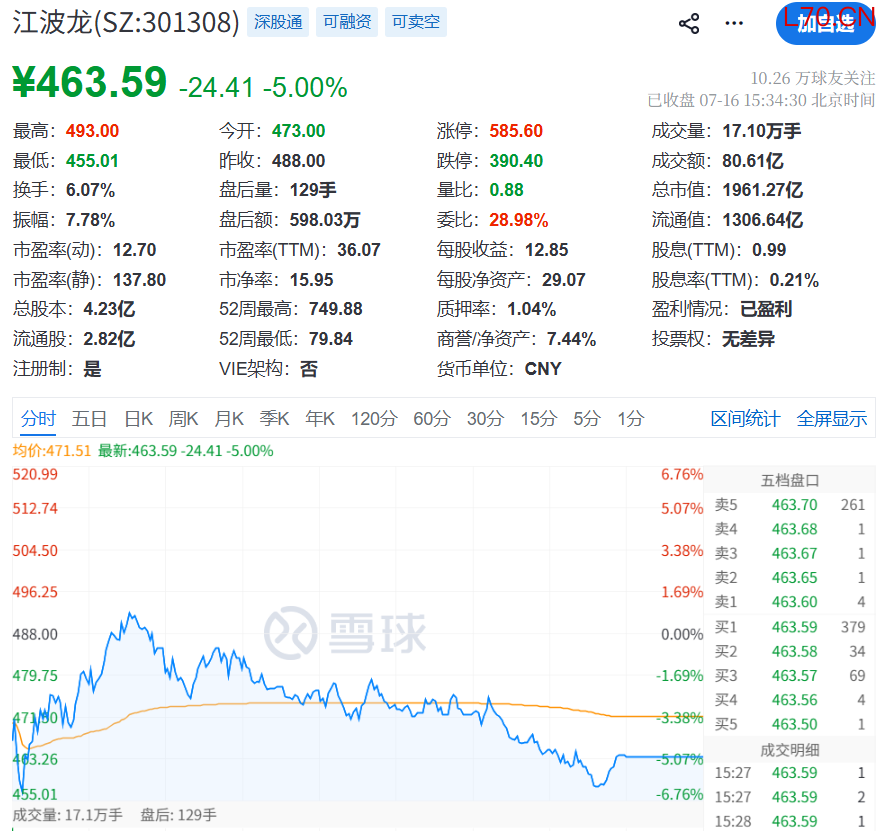This screenshot has height=831, width=879.
Task: Click the 流通值 value 1306.64亿
Action: click(762, 220)
